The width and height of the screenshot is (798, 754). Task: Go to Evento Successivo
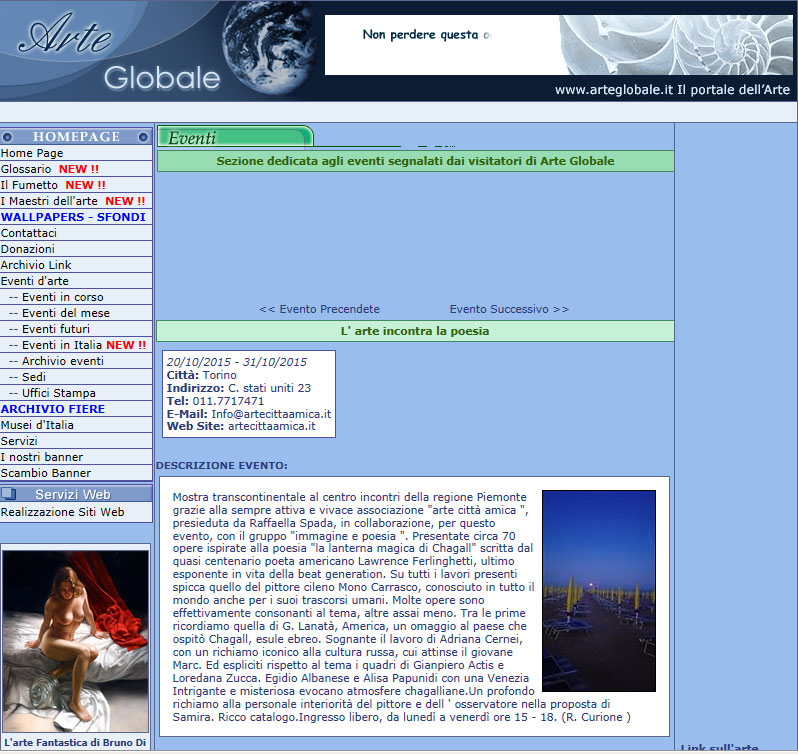click(509, 309)
